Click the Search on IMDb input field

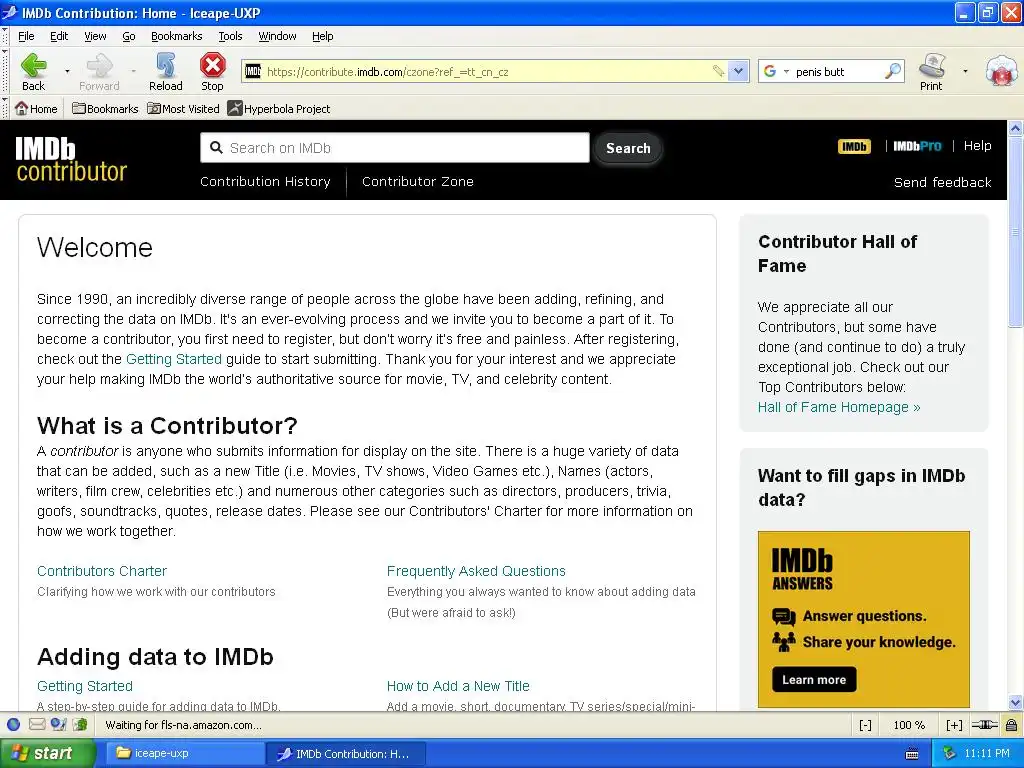click(x=395, y=148)
